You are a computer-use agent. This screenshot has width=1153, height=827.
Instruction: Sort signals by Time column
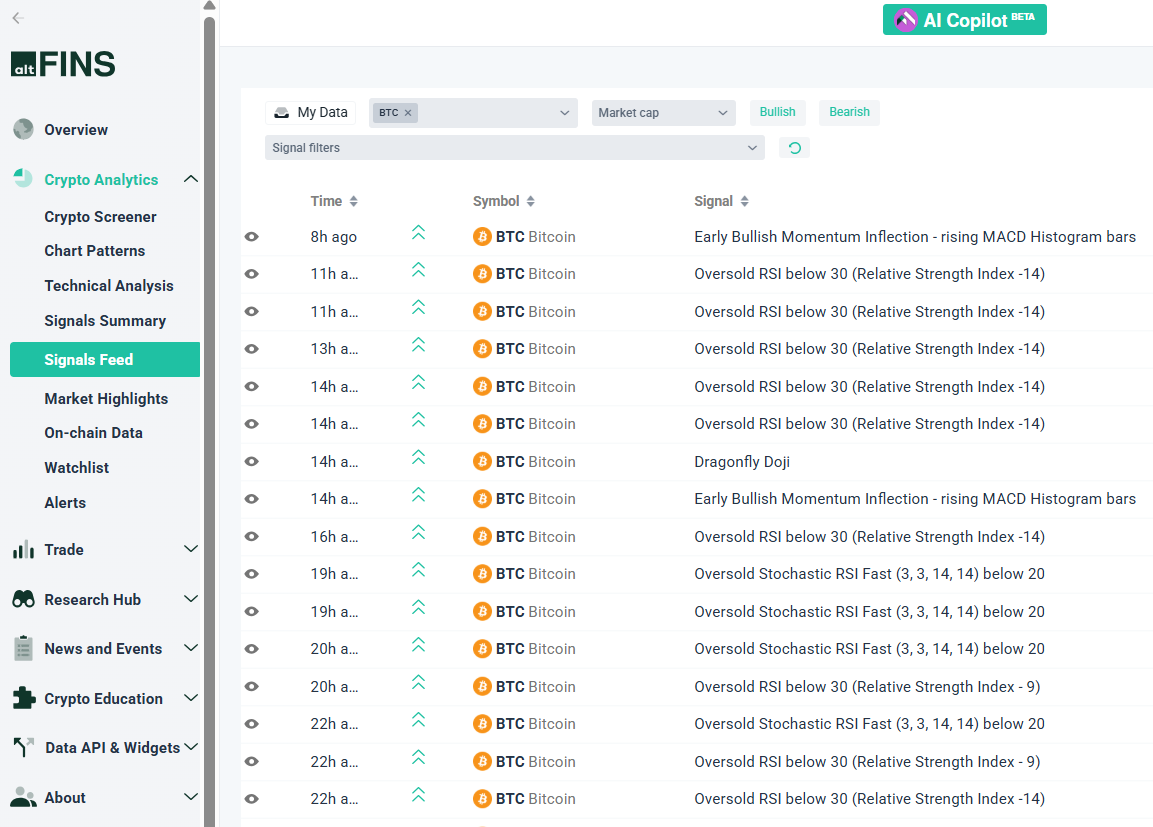pyautogui.click(x=334, y=201)
